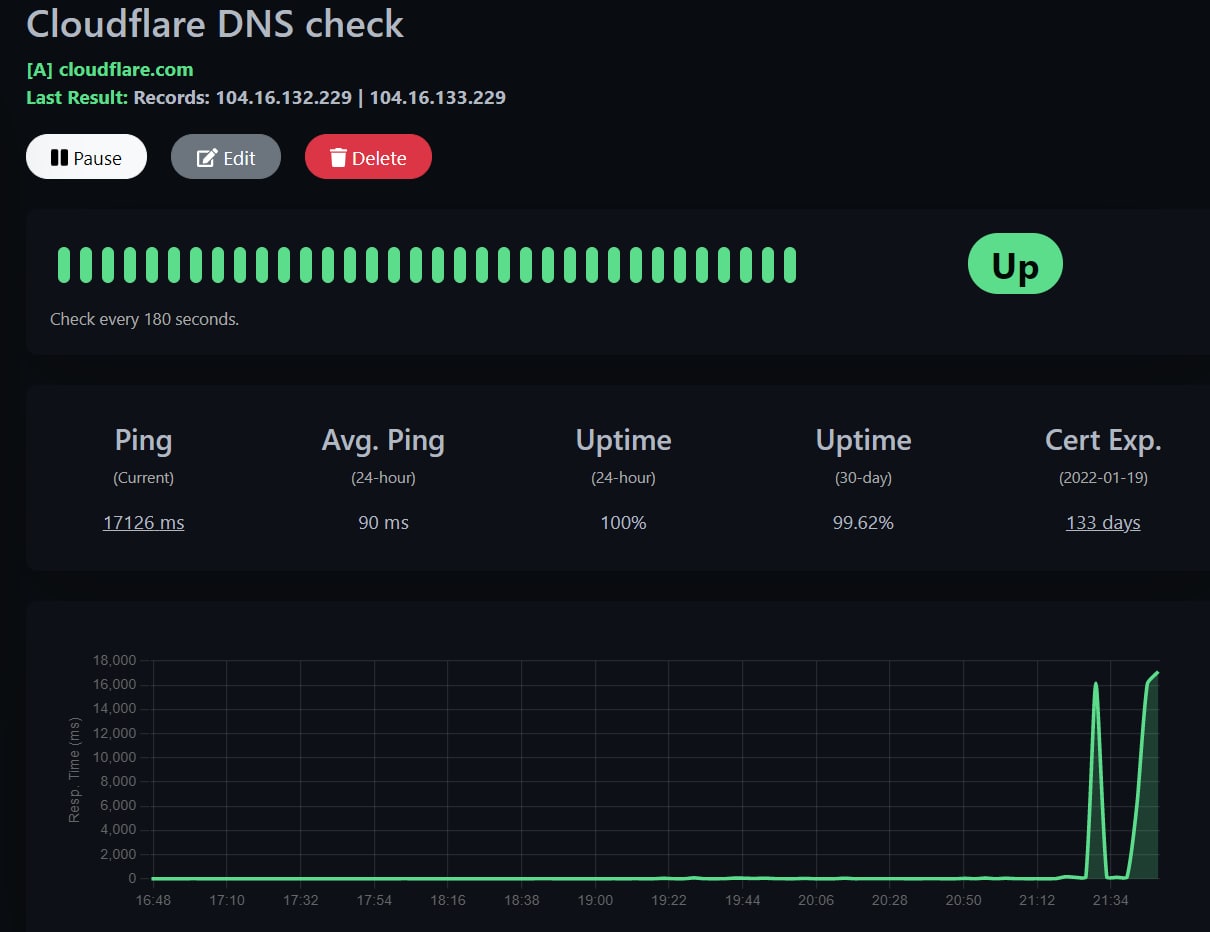Click the 16:48 label on chart time axis
This screenshot has width=1210, height=932.
[153, 901]
